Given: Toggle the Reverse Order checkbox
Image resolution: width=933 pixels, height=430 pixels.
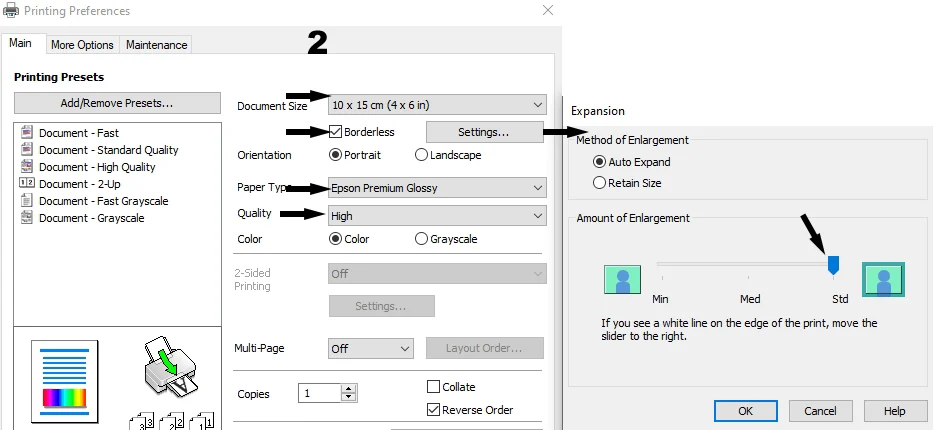Looking at the screenshot, I should click(433, 409).
